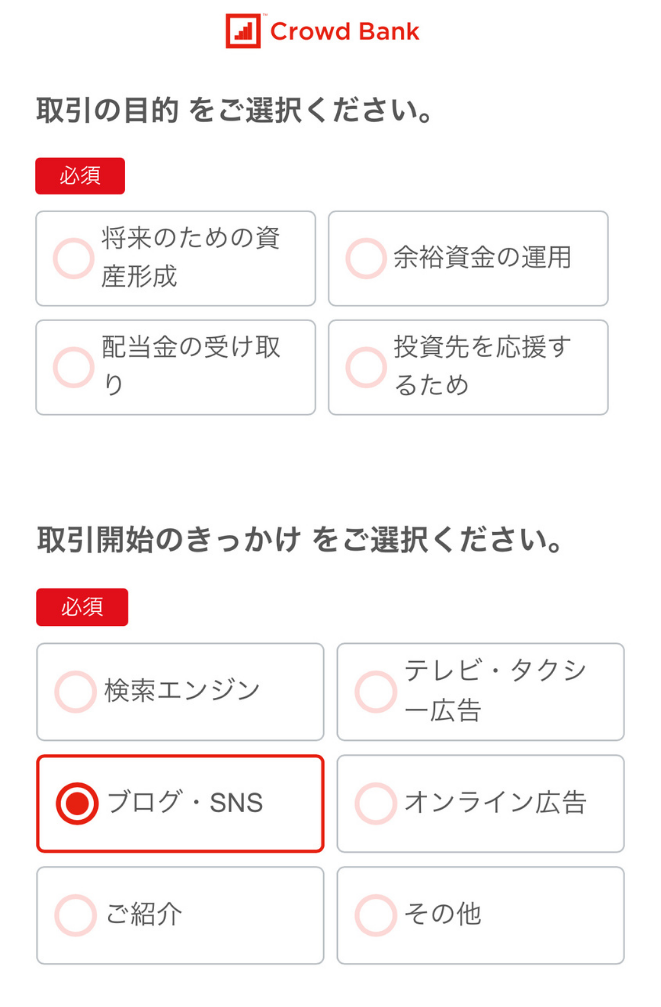Image resolution: width=661 pixels, height=1007 pixels.
Task: Click the Crowd Bank logo icon
Action: coord(242,31)
